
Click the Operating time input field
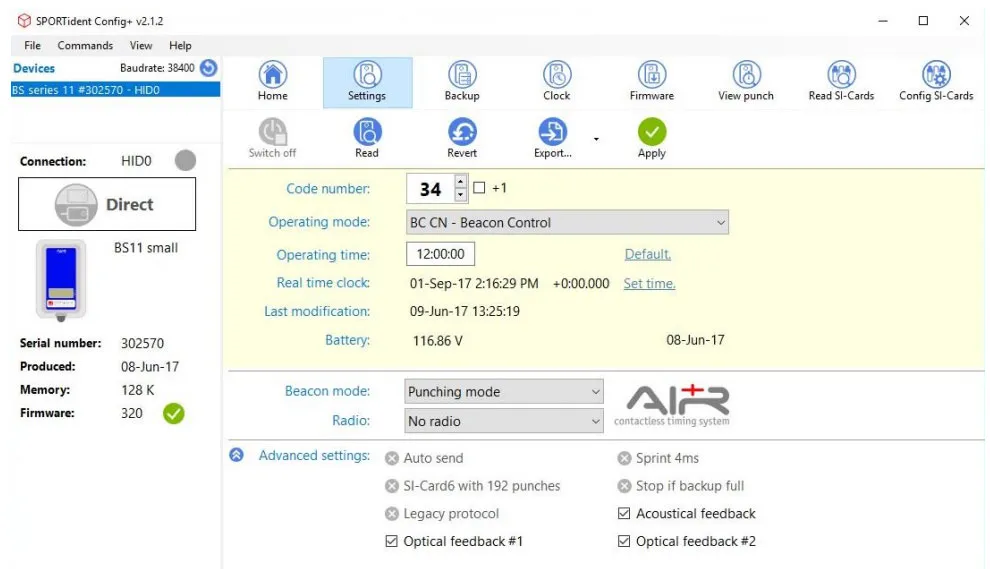pos(440,254)
